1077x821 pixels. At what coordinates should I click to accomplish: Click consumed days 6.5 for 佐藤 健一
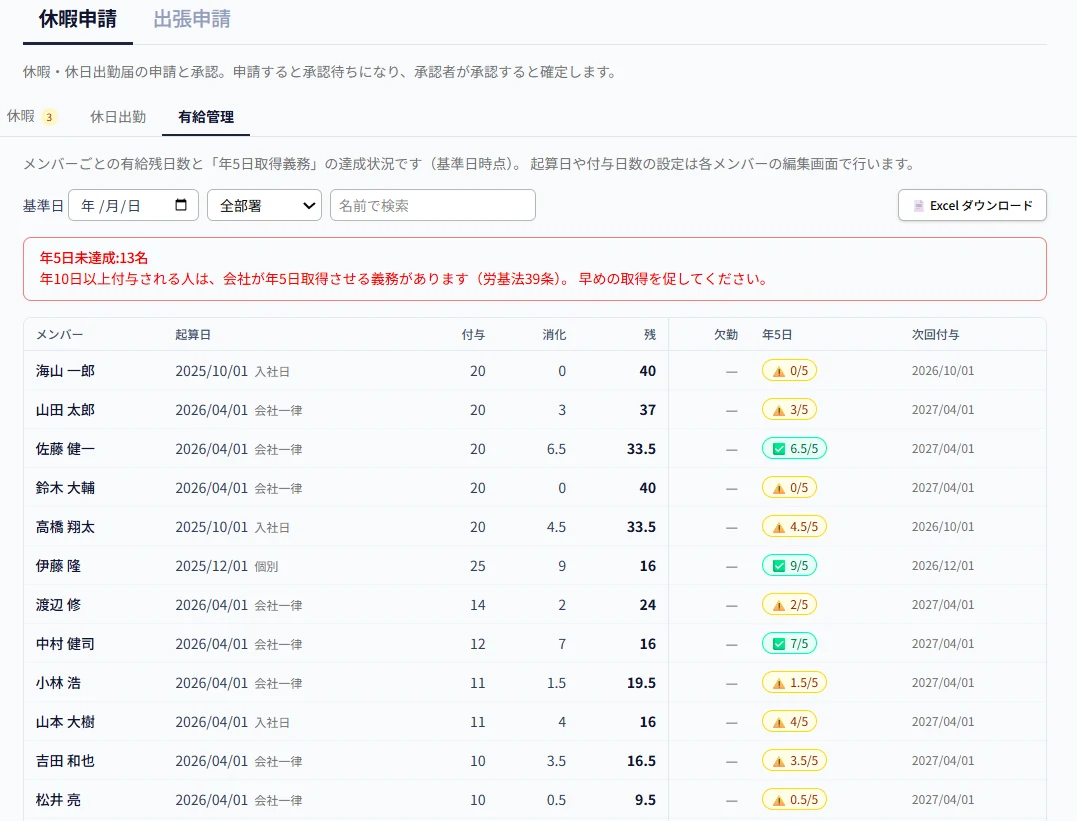pyautogui.click(x=556, y=449)
